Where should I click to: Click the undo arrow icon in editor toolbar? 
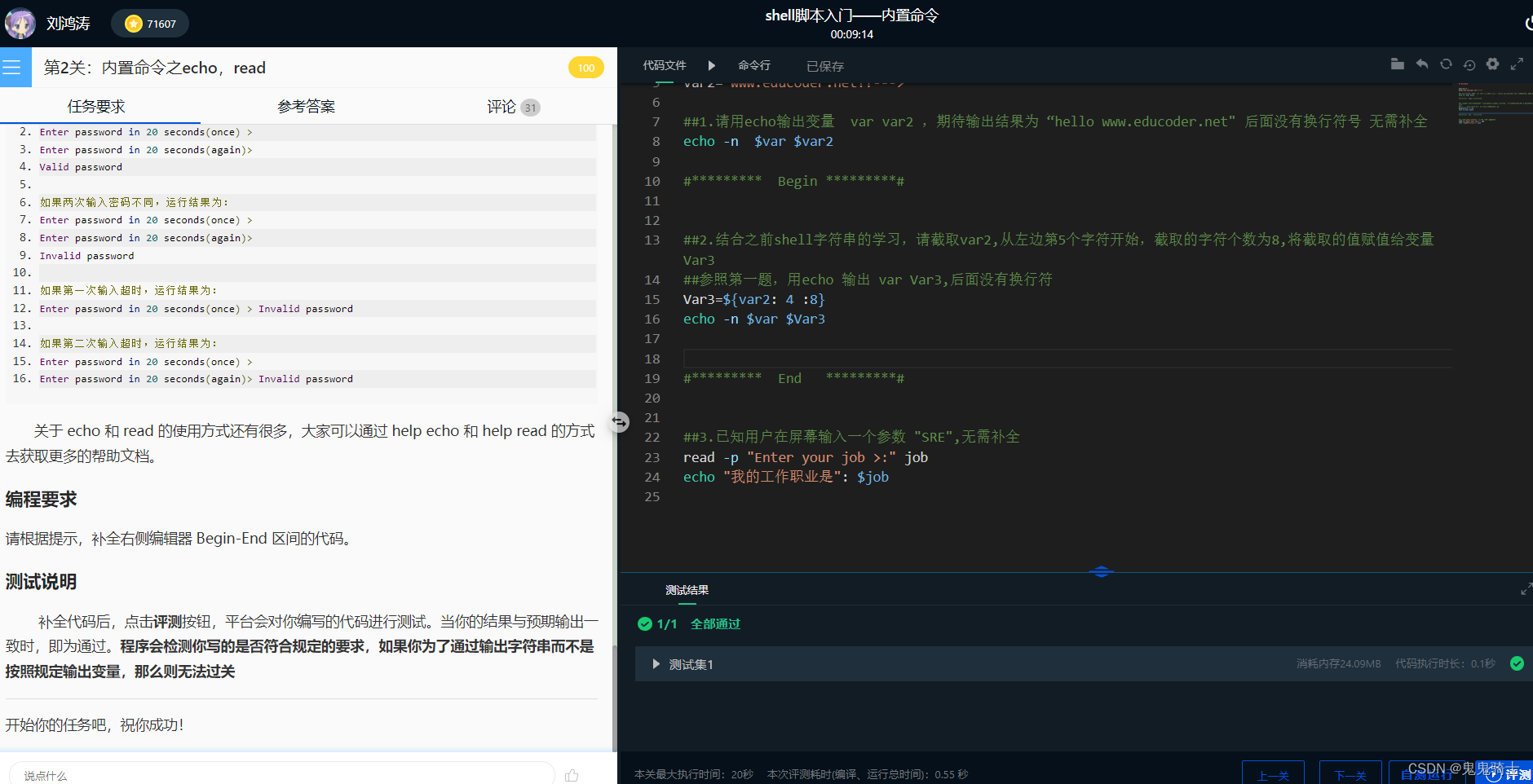(1421, 64)
